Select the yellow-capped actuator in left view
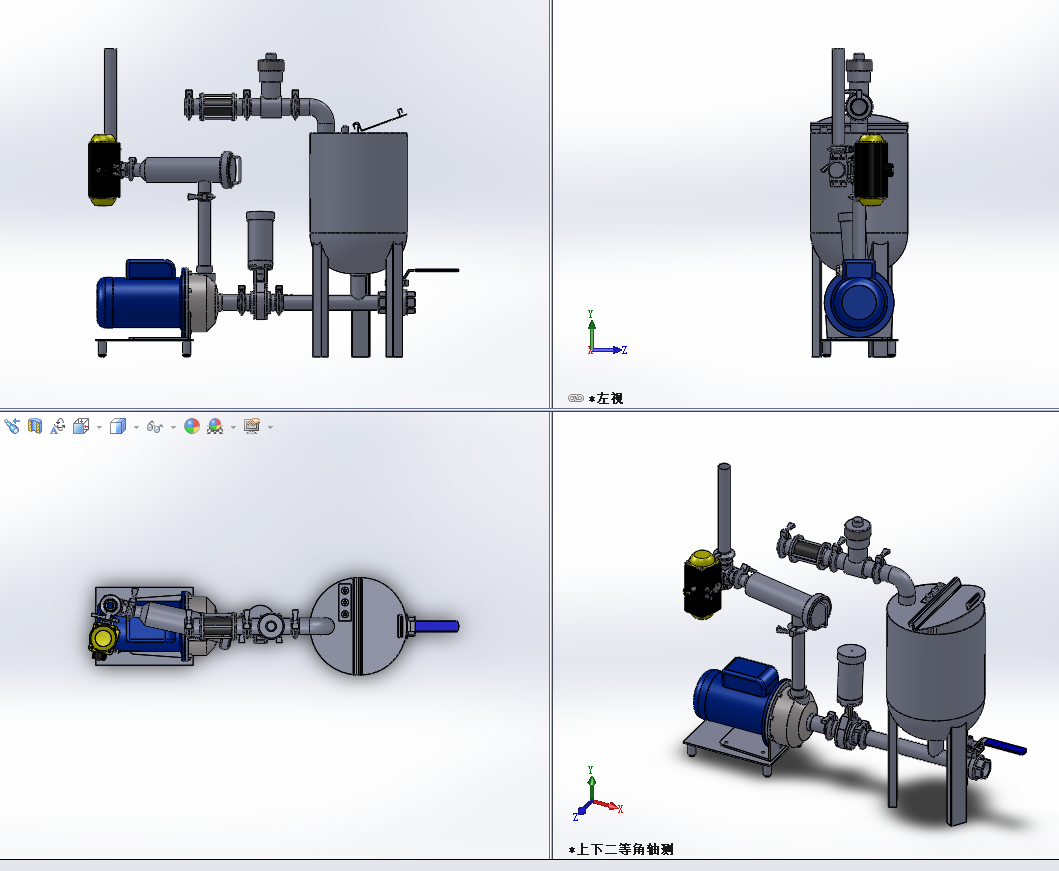Image resolution: width=1059 pixels, height=871 pixels. (872, 169)
